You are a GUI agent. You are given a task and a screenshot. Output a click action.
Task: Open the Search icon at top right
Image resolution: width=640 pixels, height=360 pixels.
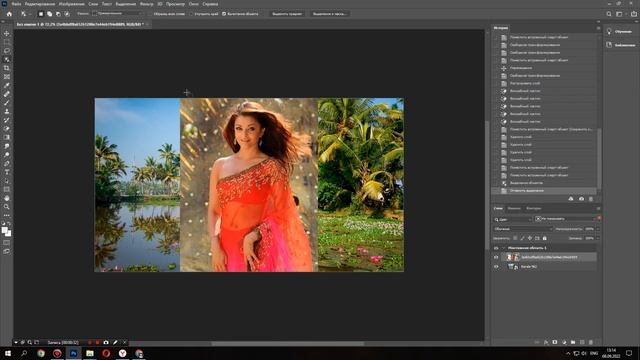[609, 14]
